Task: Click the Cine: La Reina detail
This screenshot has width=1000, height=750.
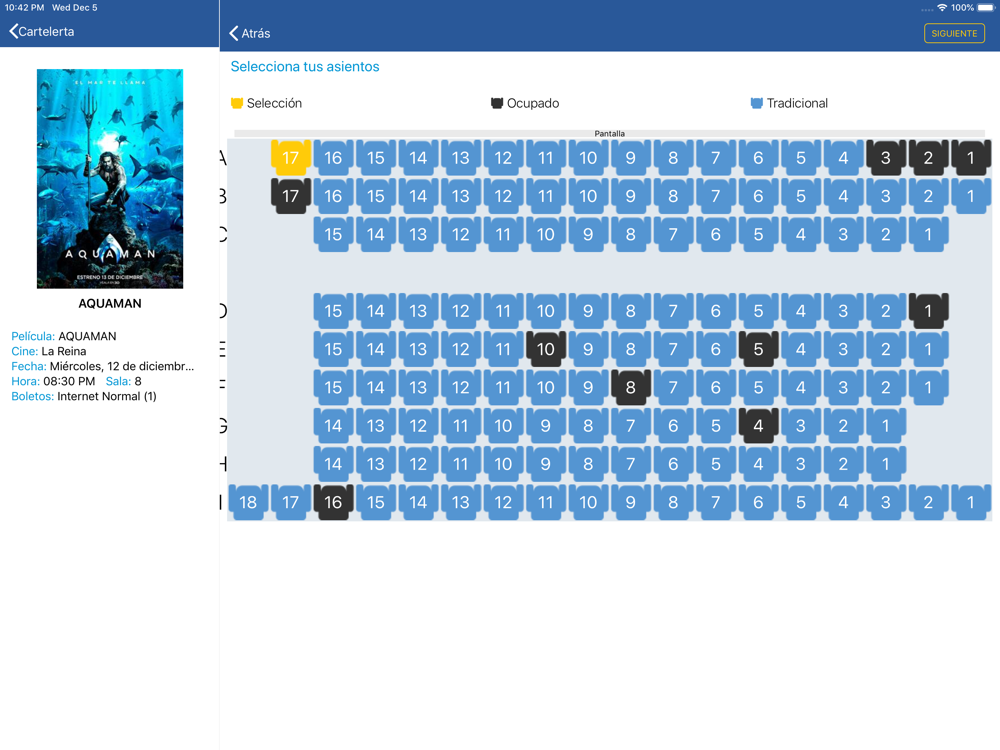Action: click(48, 351)
